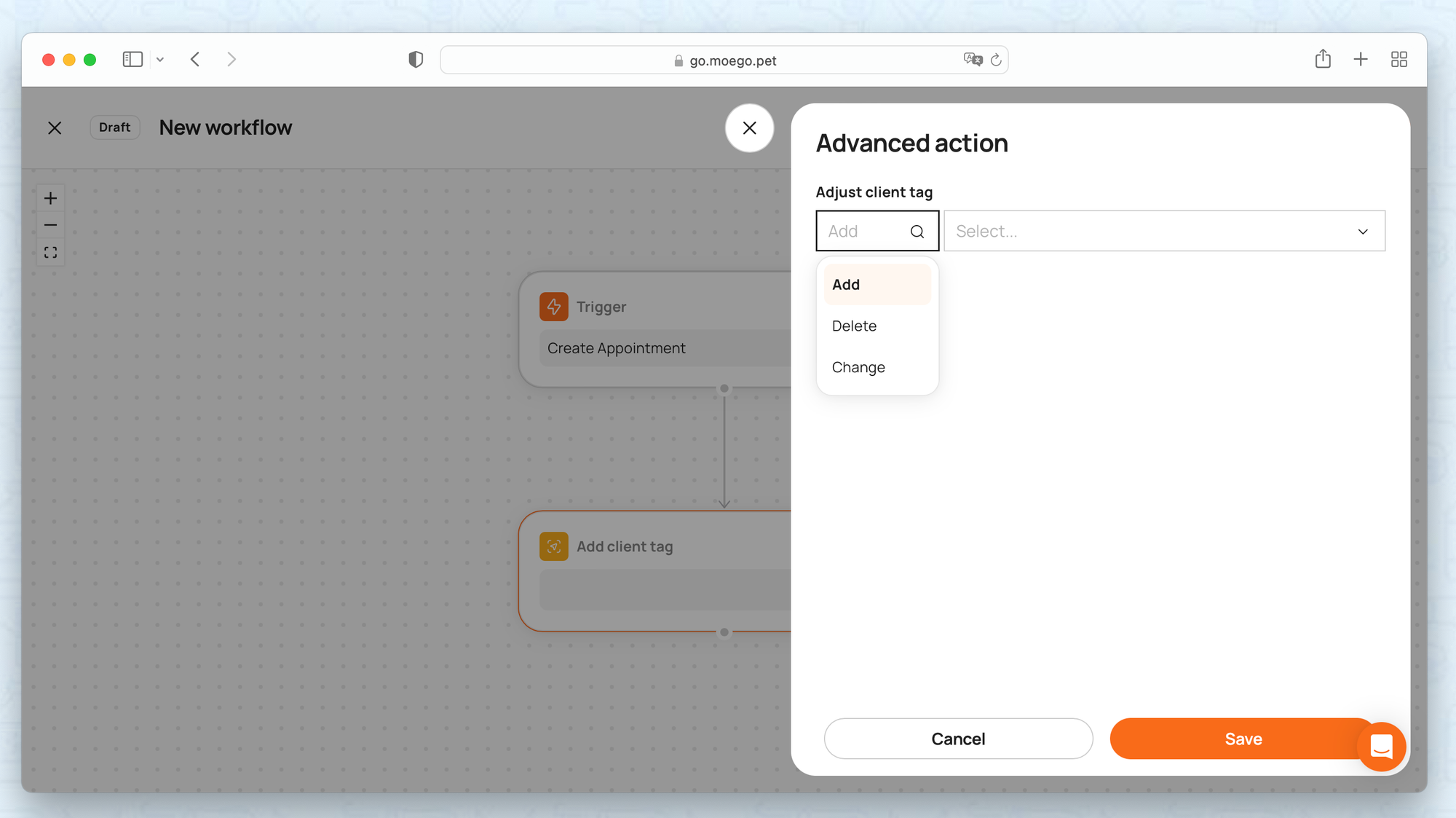The height and width of the screenshot is (818, 1456).
Task: Open the chat support bubble icon
Action: pos(1381,746)
